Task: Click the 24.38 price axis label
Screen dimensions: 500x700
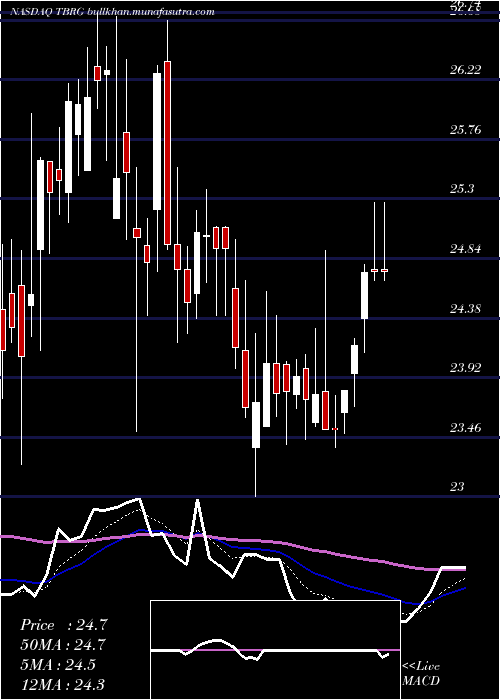Action: [x=466, y=308]
